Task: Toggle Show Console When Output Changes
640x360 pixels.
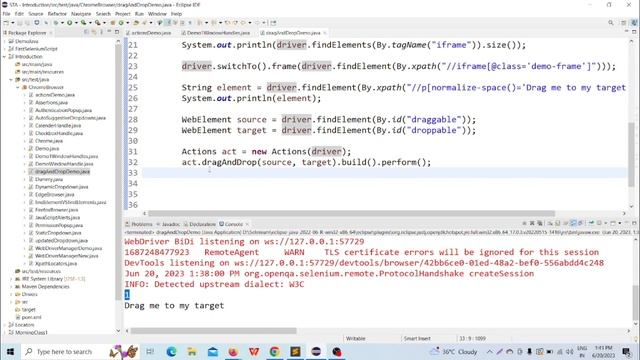Action: tap(573, 224)
